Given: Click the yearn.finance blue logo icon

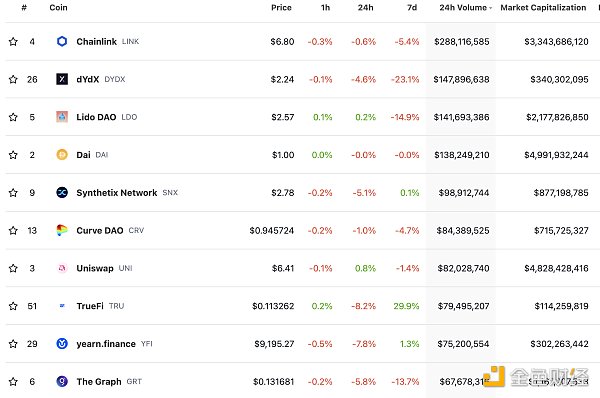Looking at the screenshot, I should coord(62,344).
